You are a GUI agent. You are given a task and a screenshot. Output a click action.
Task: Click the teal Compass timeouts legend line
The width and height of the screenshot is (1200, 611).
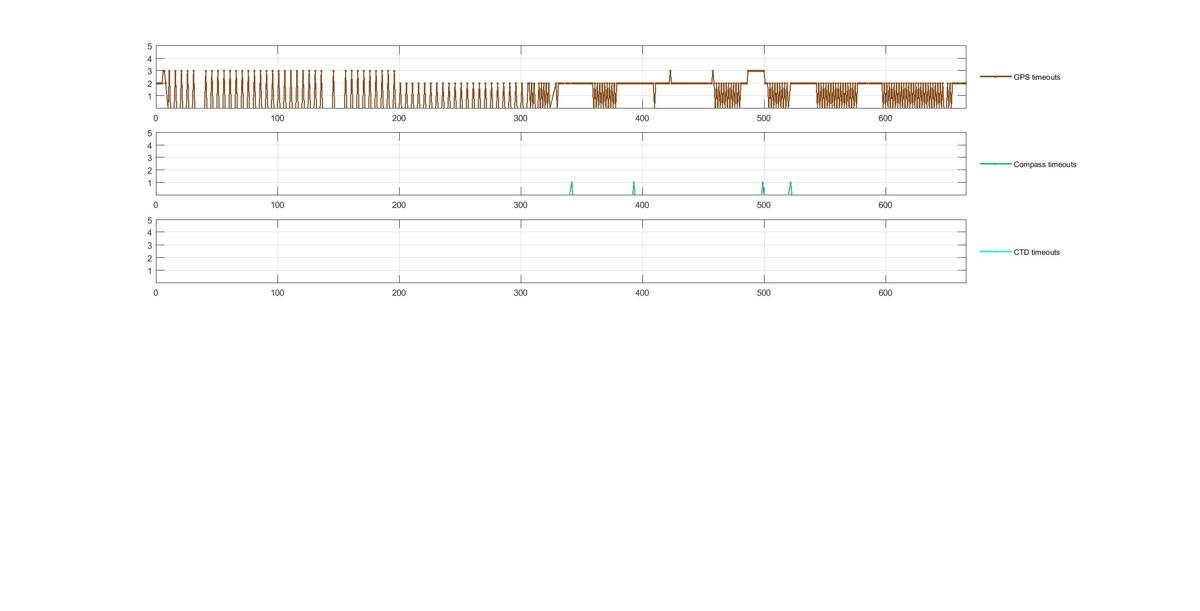pos(995,164)
